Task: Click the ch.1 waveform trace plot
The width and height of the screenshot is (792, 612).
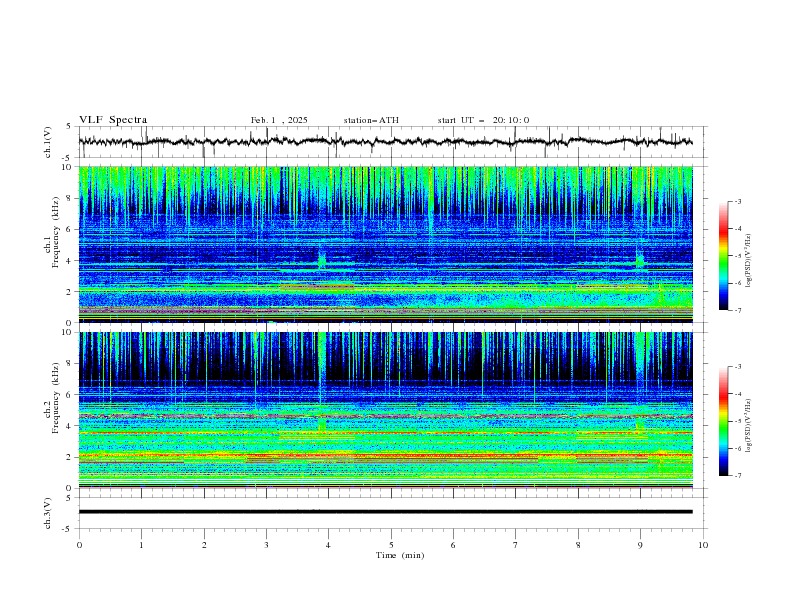Action: [386, 142]
